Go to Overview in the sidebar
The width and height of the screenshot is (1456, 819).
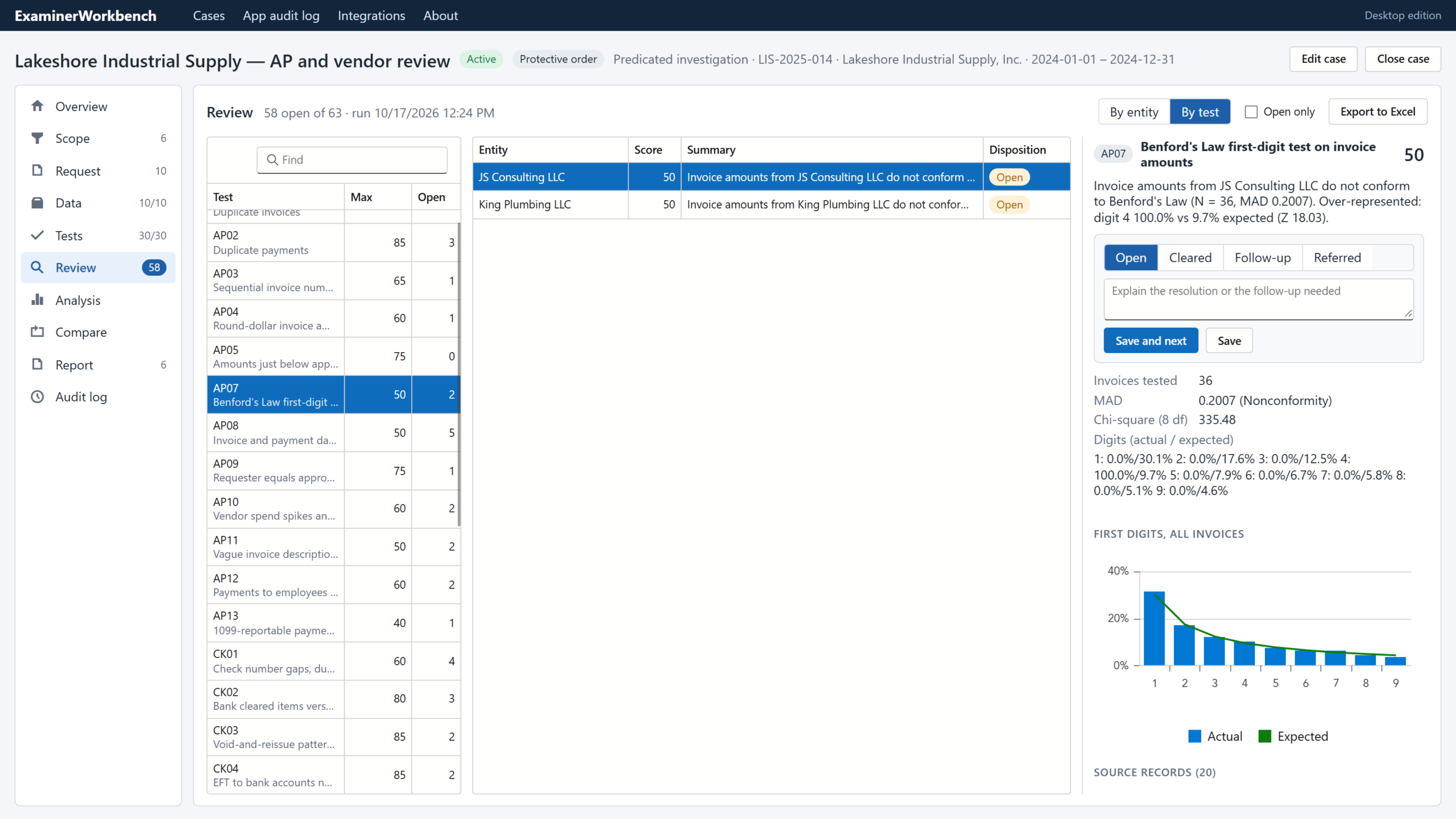click(x=98, y=106)
